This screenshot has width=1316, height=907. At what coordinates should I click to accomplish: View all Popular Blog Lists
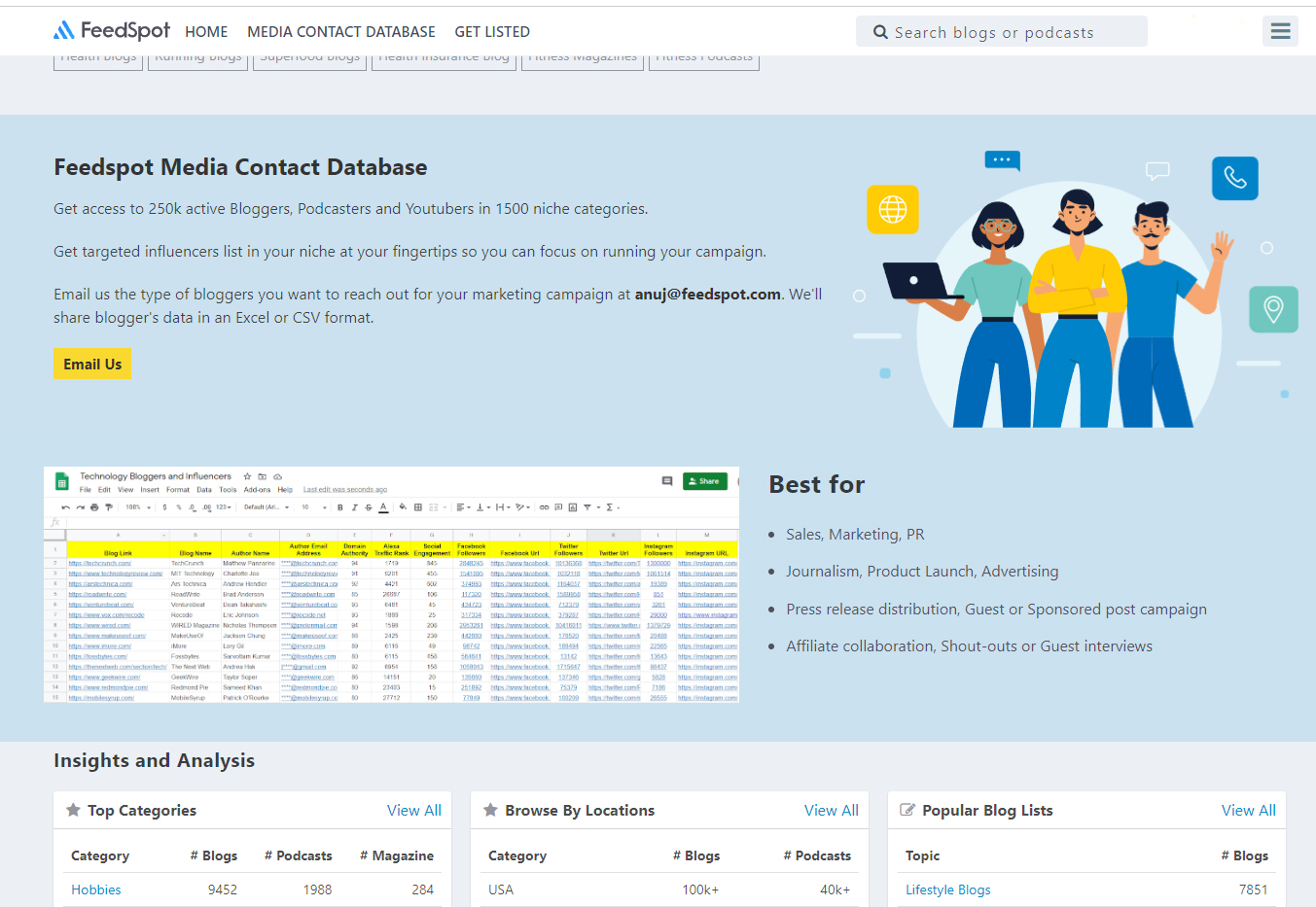tap(1248, 810)
